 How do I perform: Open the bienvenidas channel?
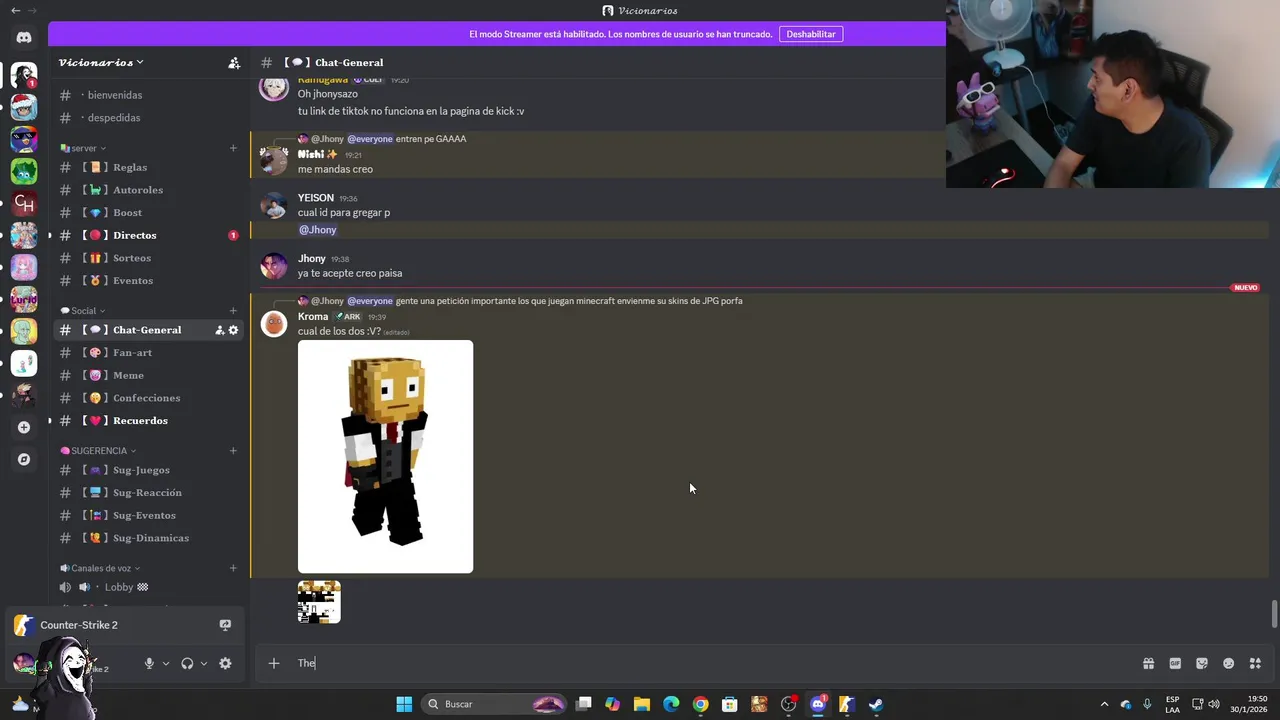point(148,95)
